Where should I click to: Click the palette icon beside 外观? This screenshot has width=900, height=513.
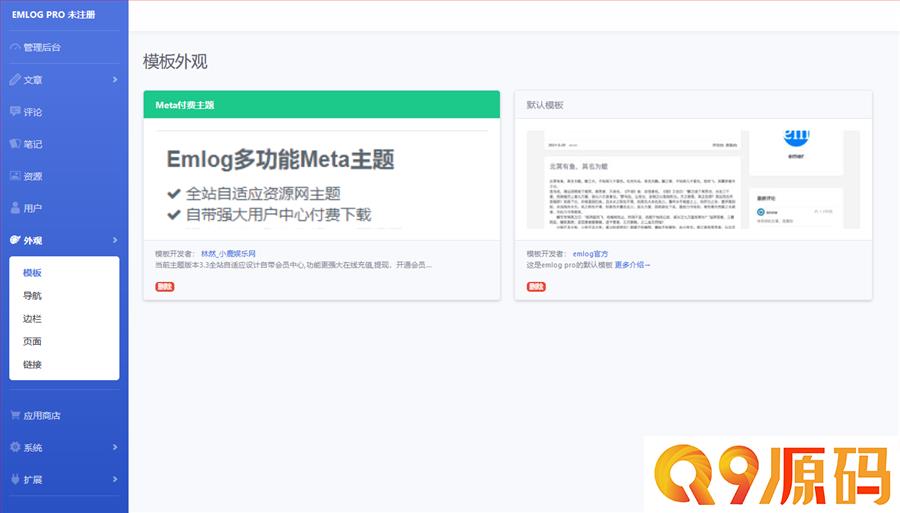point(15,240)
